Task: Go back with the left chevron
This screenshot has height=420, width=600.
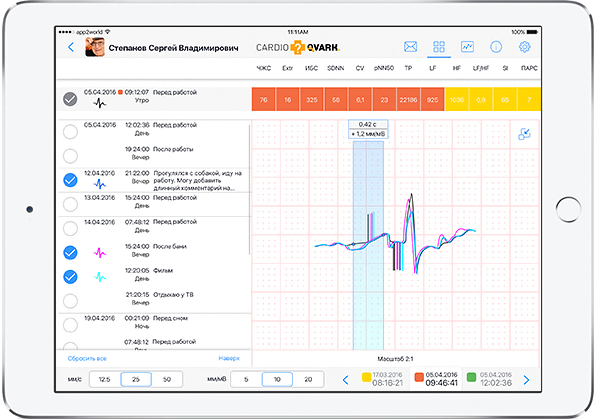Action: tap(71, 47)
